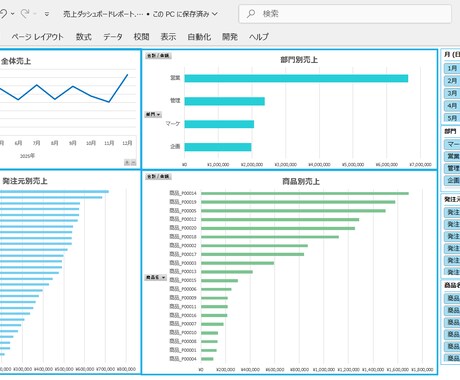
Task: Click 合計/金額 field button in 商品別売上 chart
Action: click(x=158, y=176)
